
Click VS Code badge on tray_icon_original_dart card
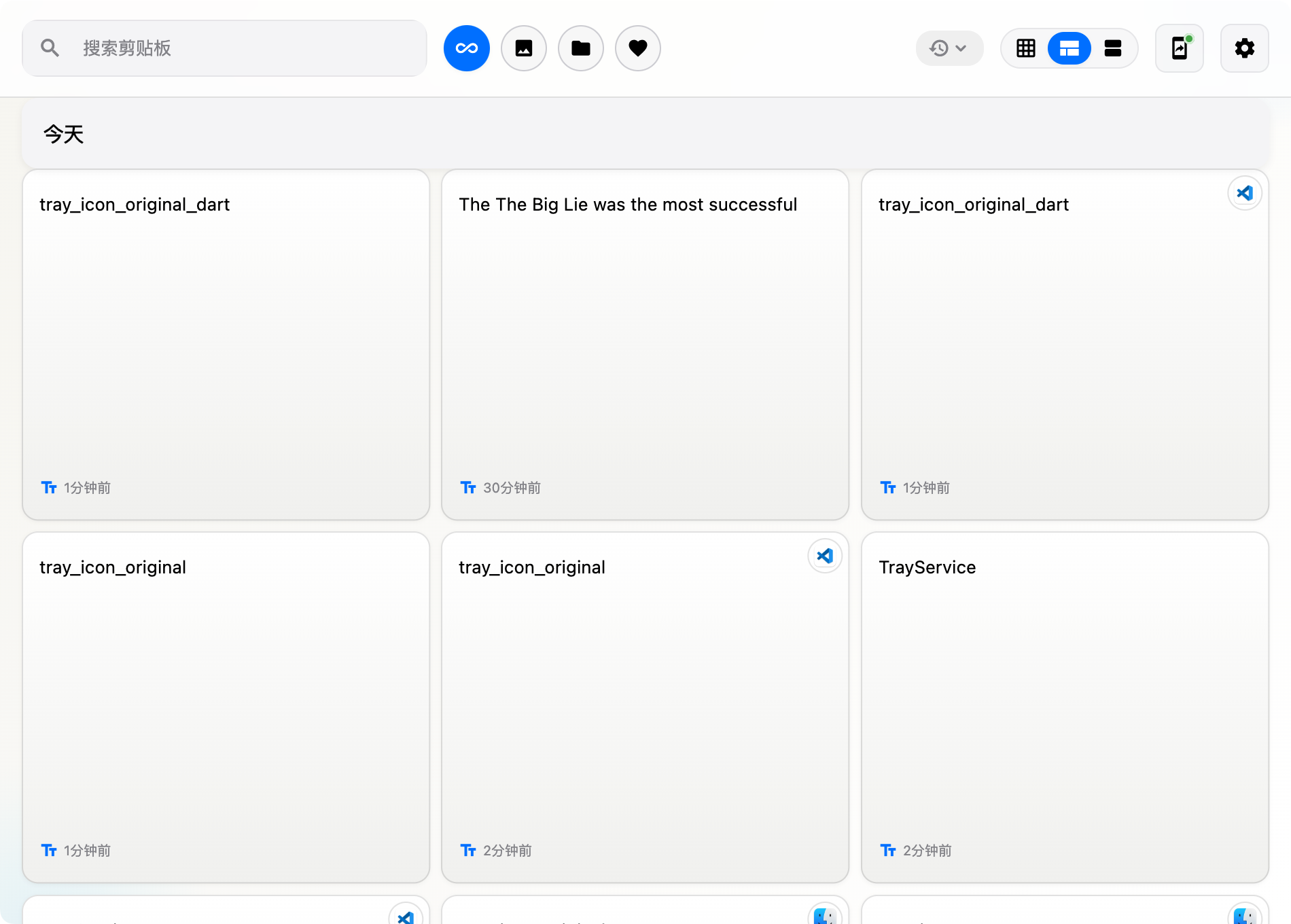[1245, 193]
